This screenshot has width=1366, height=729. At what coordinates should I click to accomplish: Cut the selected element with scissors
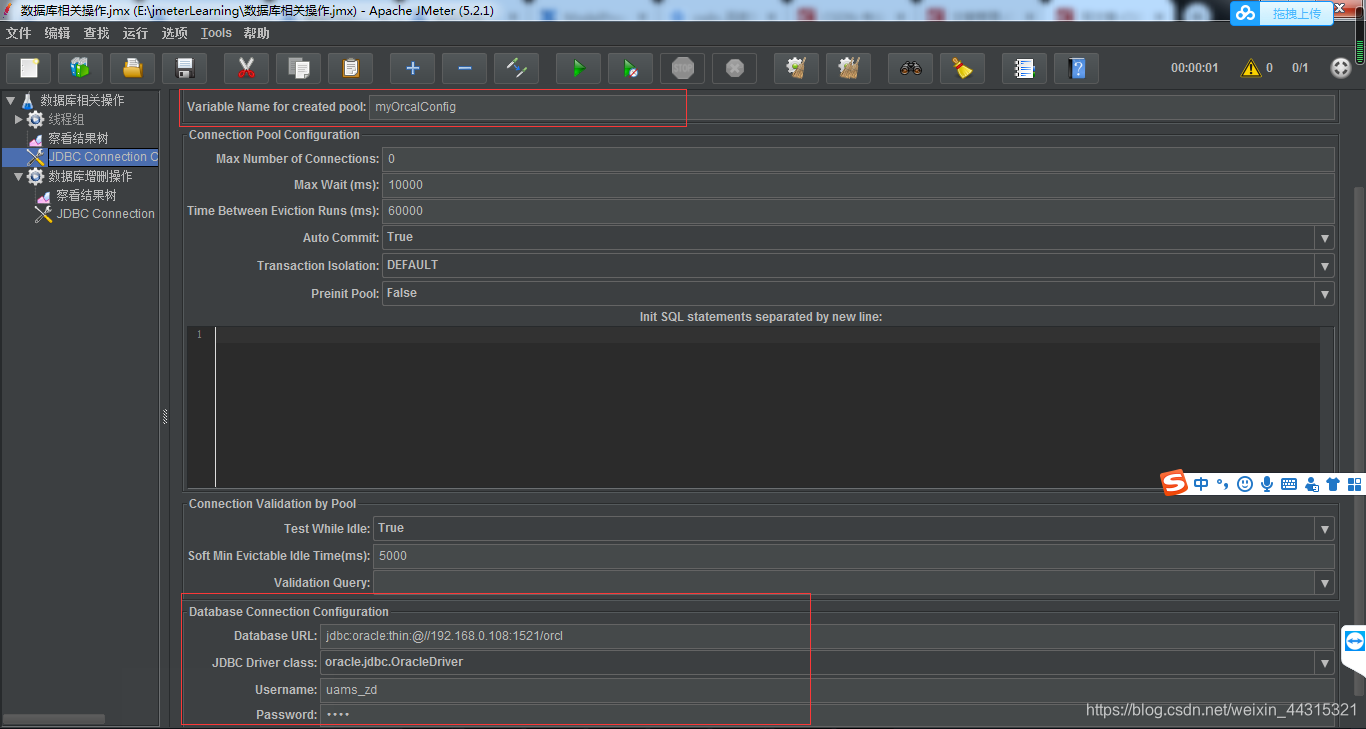point(247,68)
